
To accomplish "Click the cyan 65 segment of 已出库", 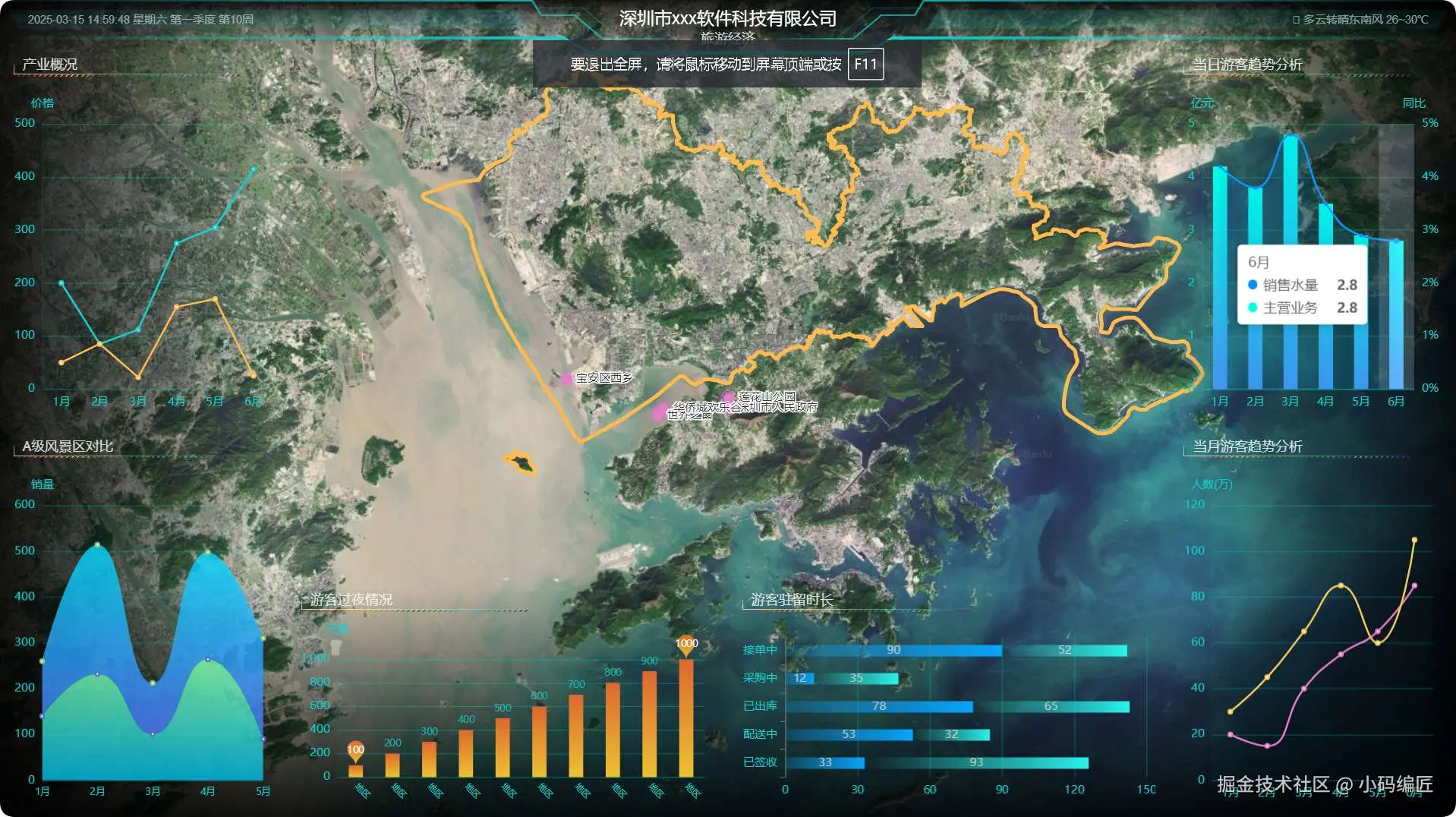I will [1051, 707].
